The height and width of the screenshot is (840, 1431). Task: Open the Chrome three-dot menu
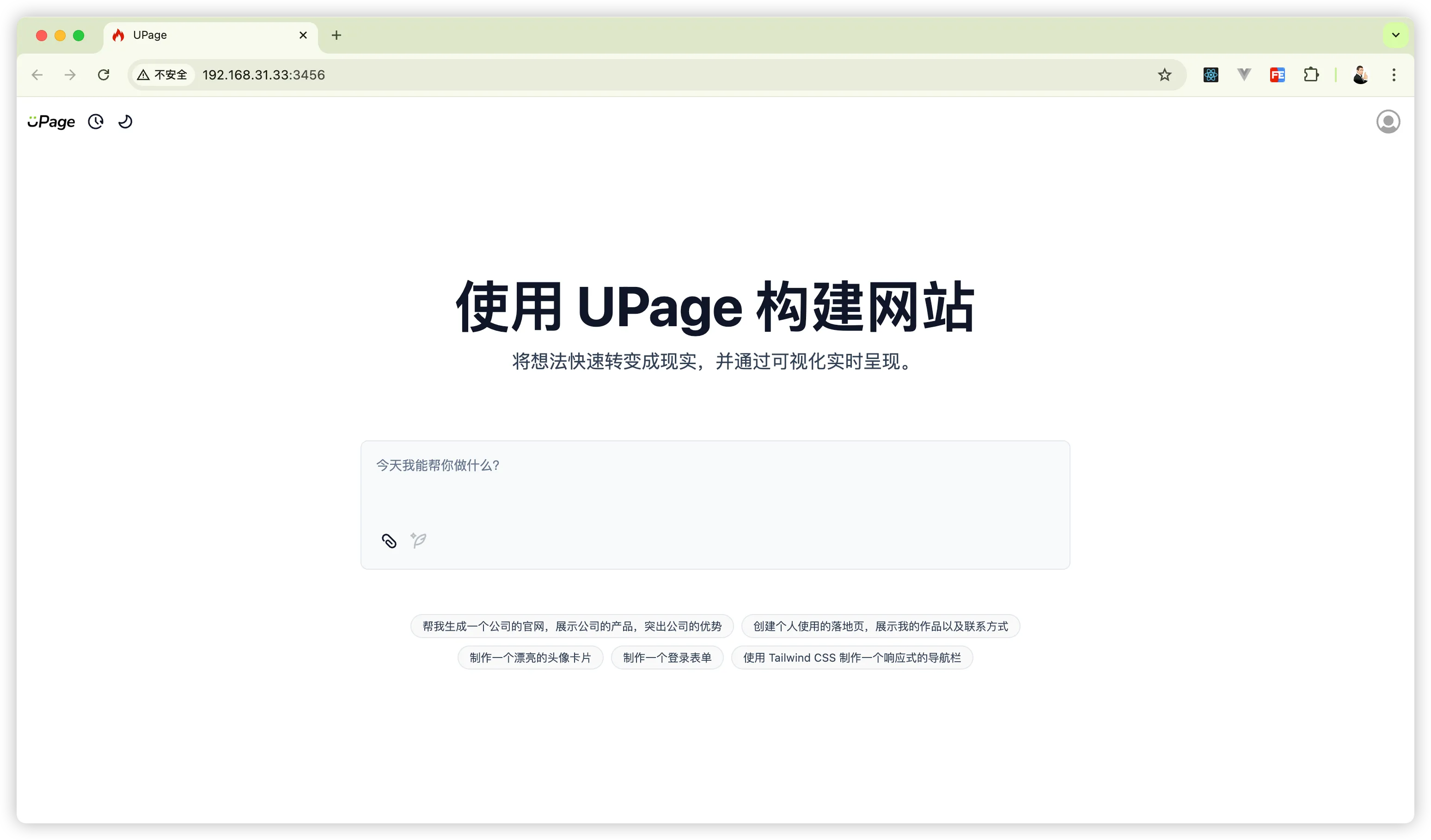pyautogui.click(x=1394, y=75)
